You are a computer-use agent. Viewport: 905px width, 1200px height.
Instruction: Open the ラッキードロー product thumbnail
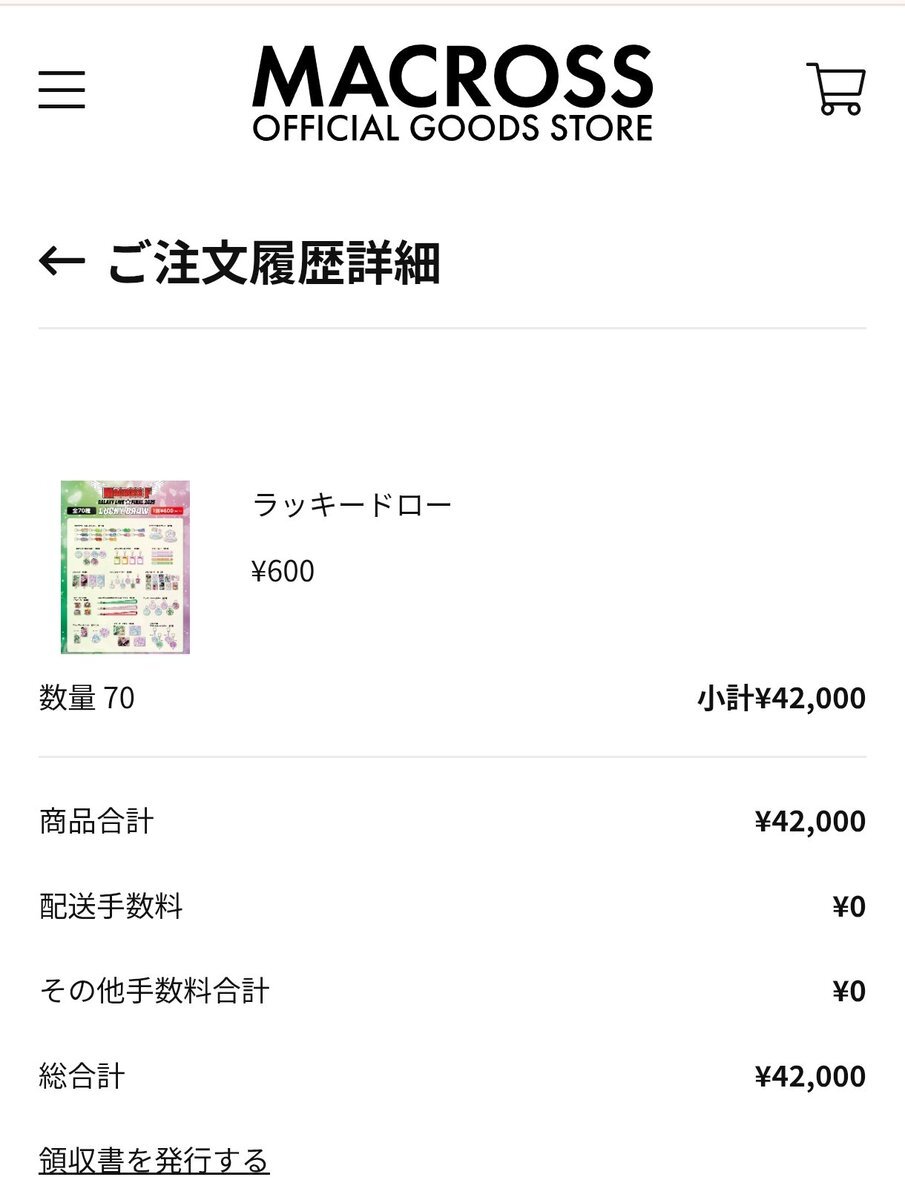125,567
